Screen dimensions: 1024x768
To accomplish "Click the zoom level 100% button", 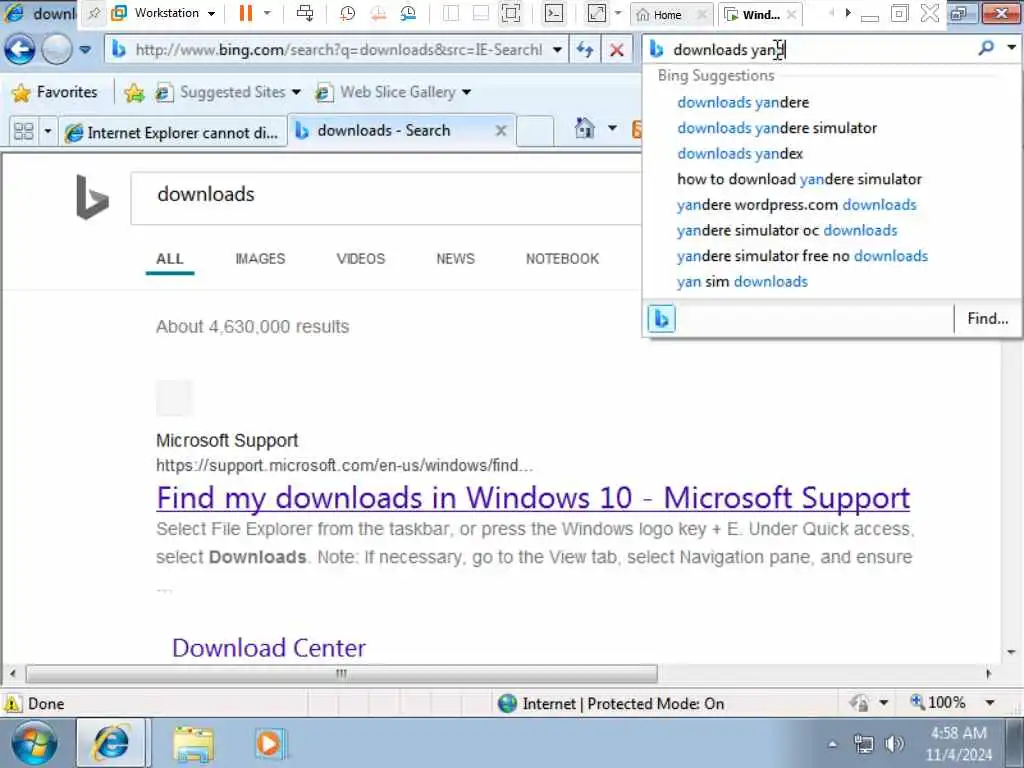I will pos(938,703).
